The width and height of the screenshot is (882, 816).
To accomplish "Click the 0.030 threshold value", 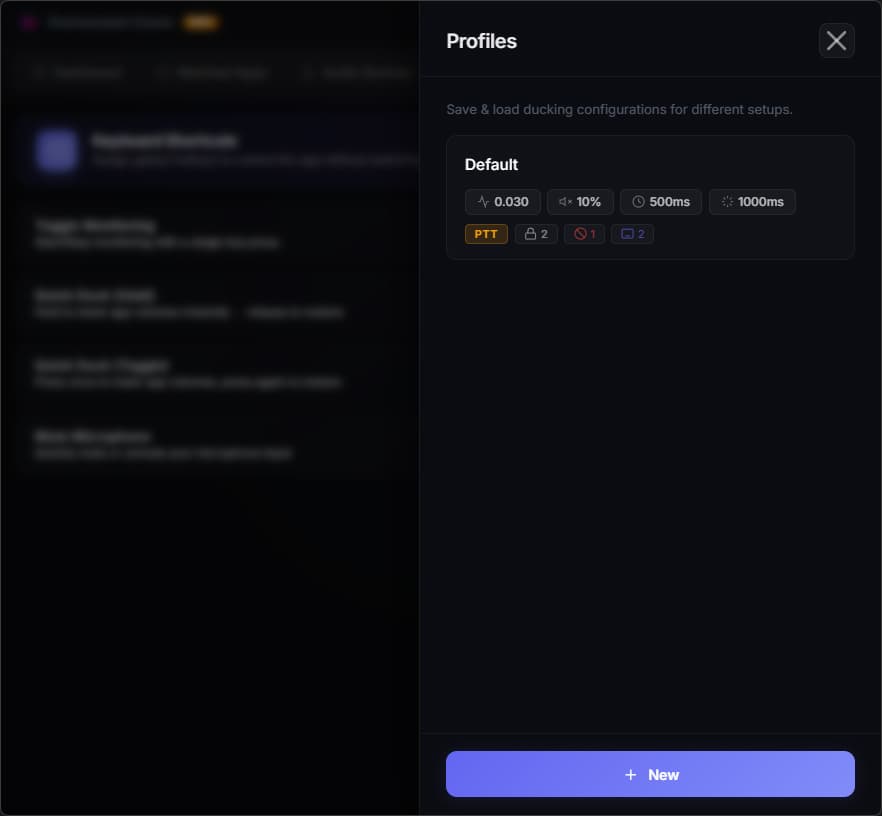I will coord(511,202).
